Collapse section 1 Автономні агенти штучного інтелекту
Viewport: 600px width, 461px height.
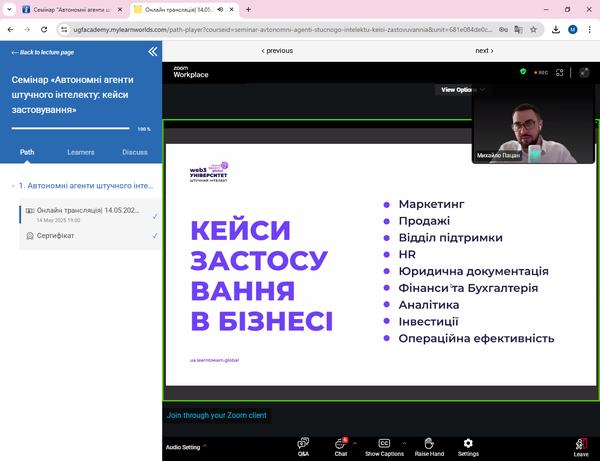click(14, 186)
